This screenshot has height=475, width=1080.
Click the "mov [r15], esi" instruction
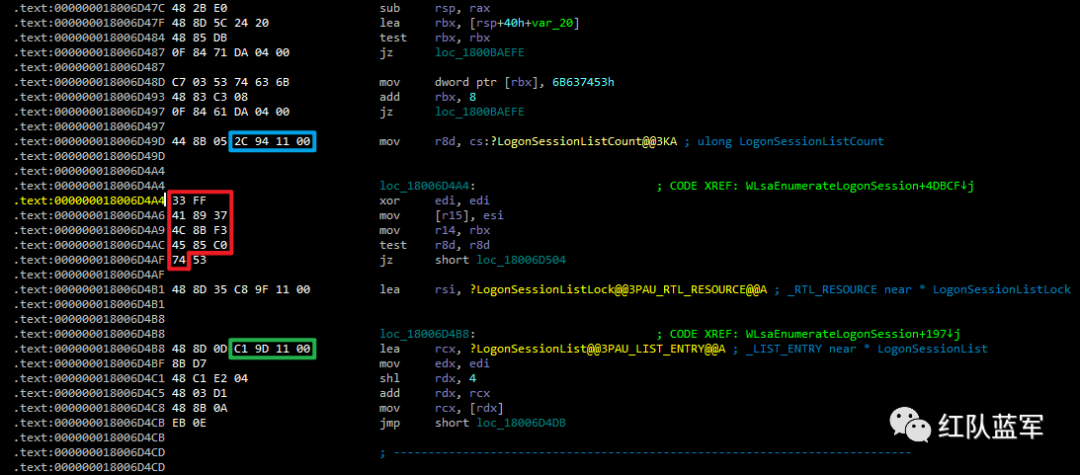[432, 215]
